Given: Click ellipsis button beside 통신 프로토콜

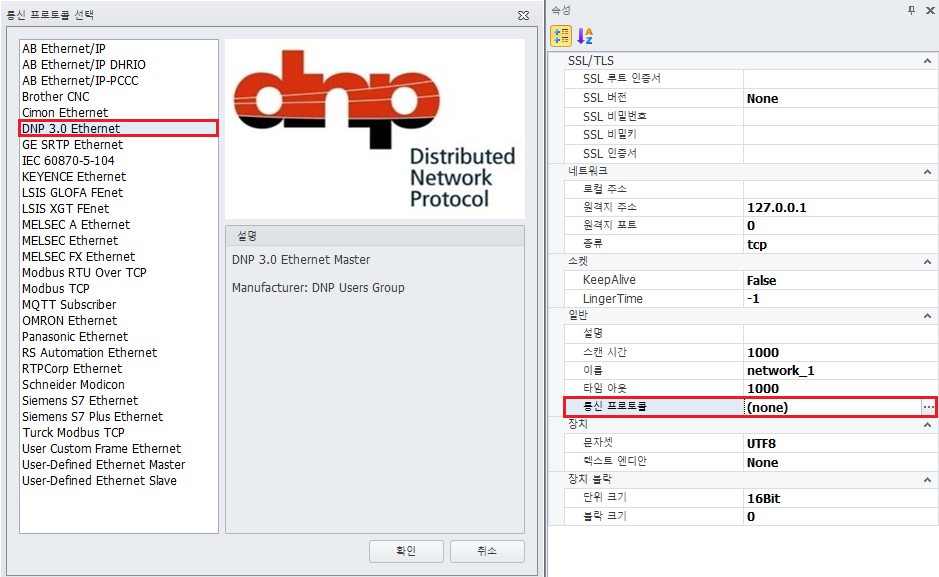Looking at the screenshot, I should [x=928, y=407].
